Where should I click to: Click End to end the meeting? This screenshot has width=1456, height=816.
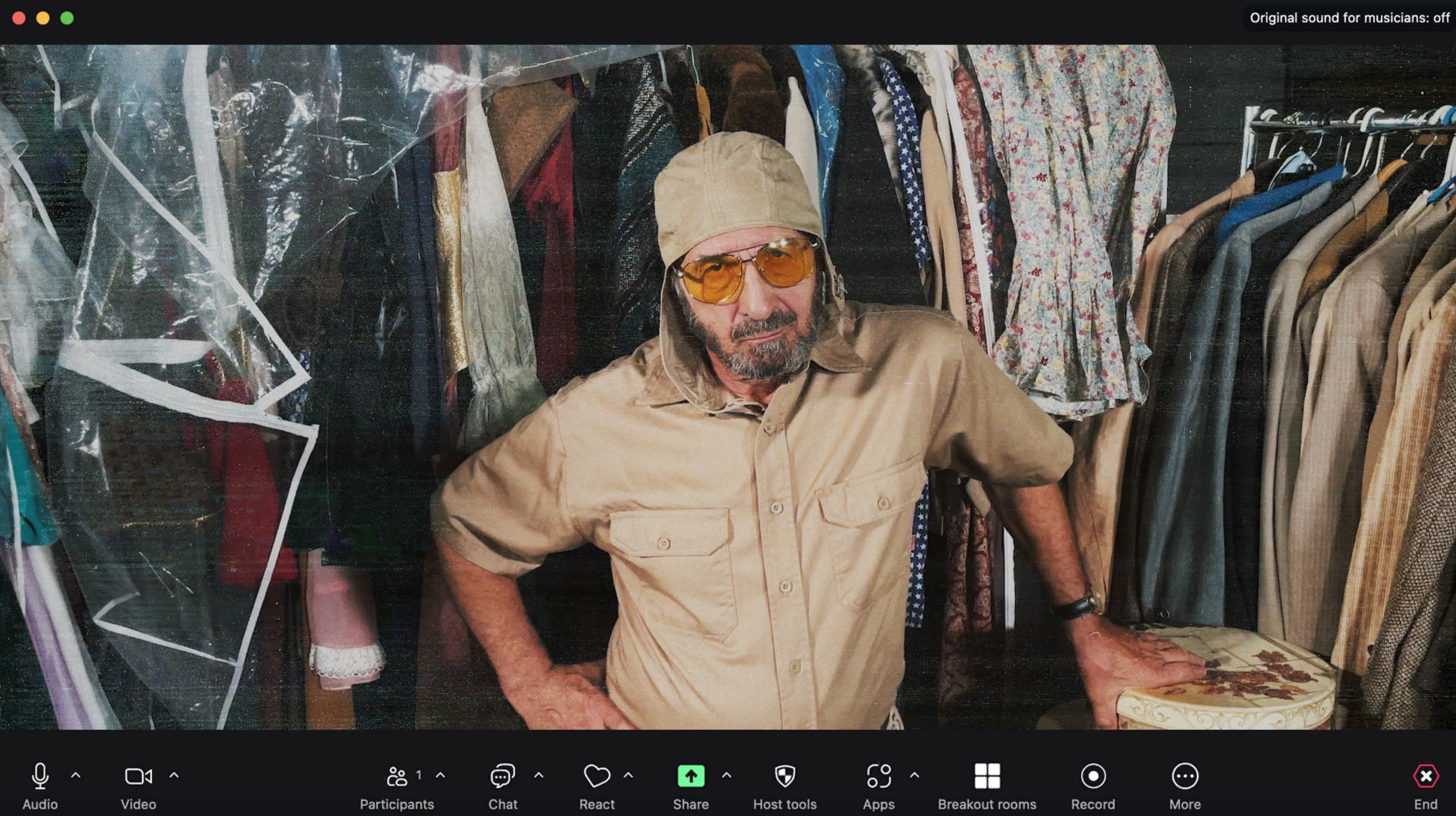pyautogui.click(x=1426, y=776)
